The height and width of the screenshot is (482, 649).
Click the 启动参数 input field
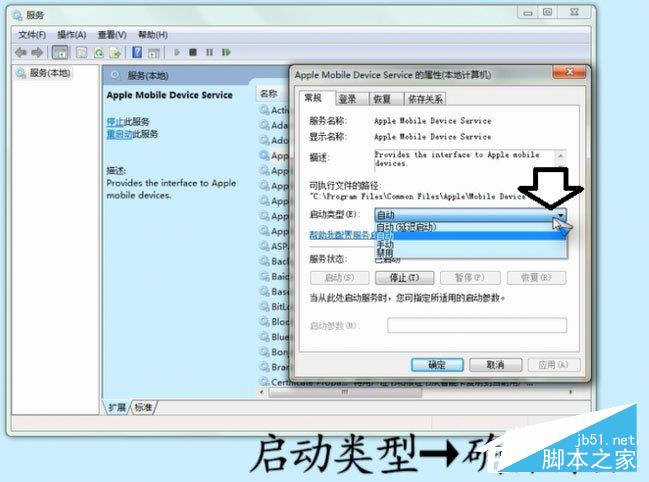point(477,325)
